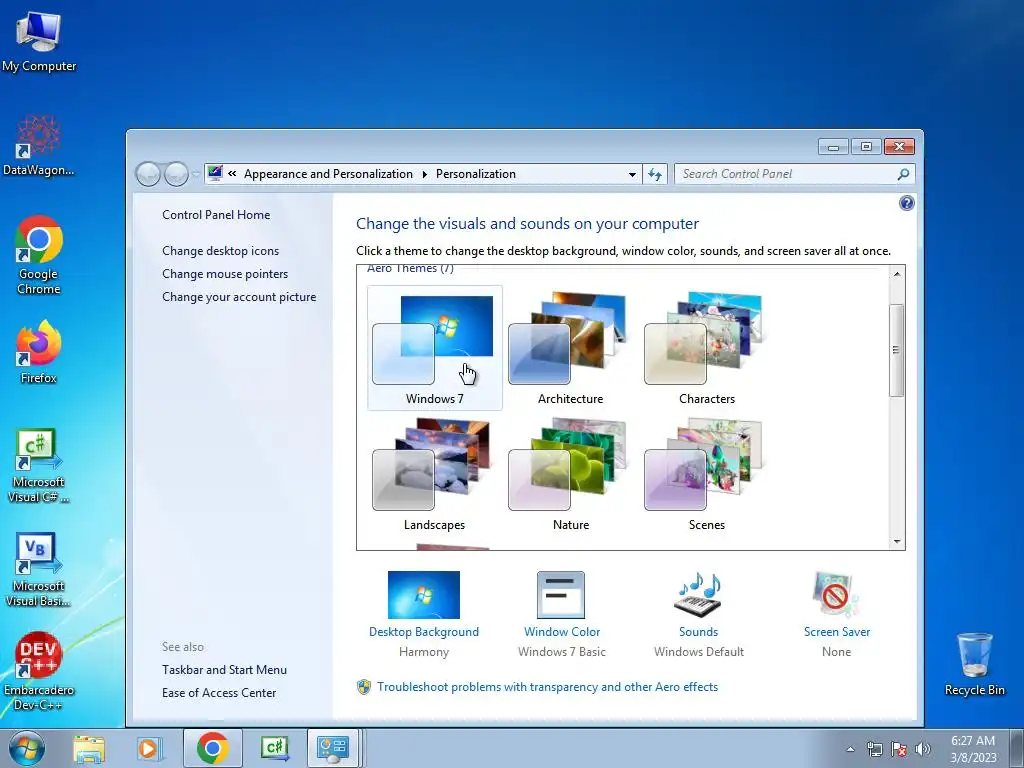
Task: Click the double chevron in address bar
Action: tap(232, 174)
